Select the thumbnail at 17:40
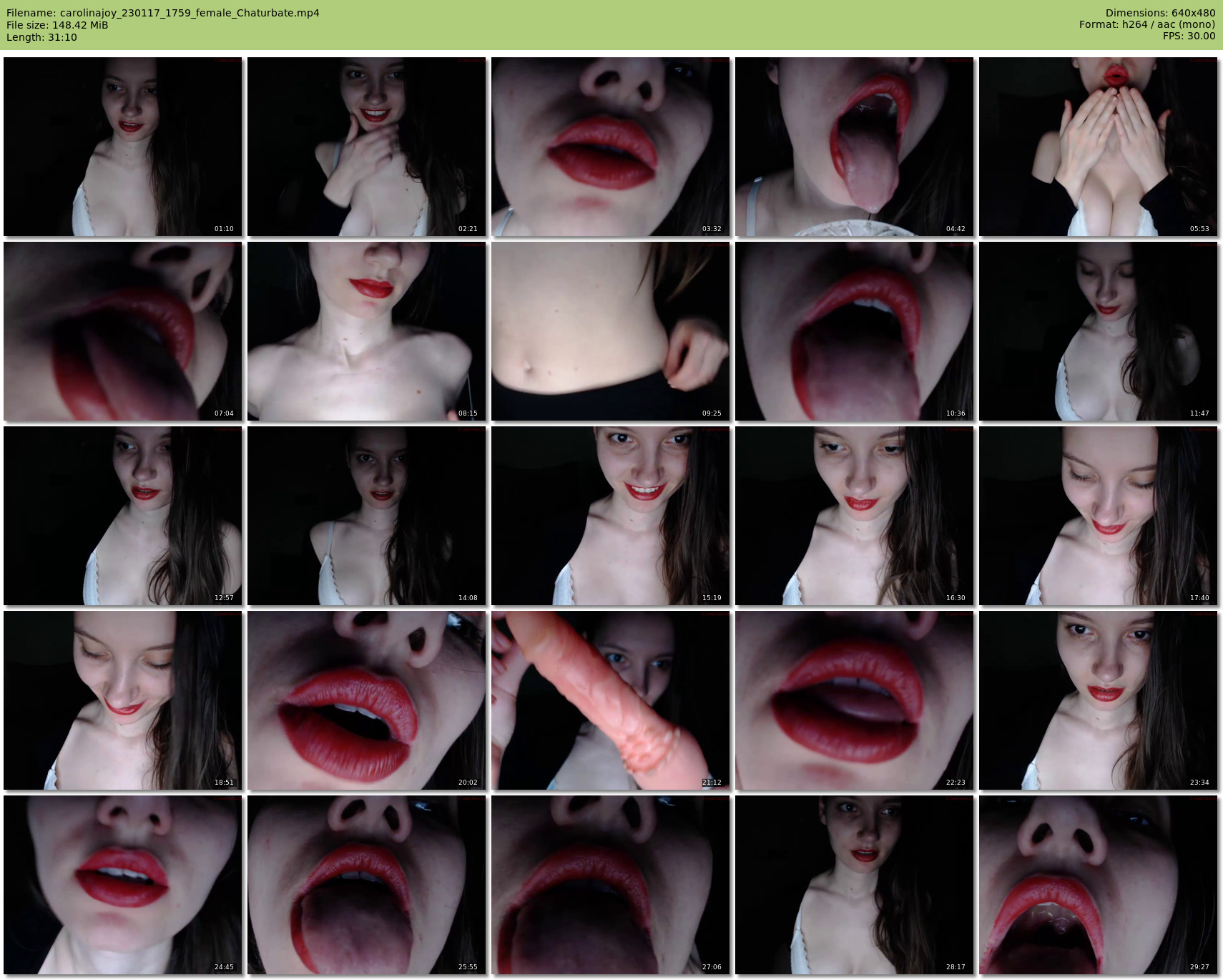This screenshot has height=980, width=1223. (x=1098, y=516)
